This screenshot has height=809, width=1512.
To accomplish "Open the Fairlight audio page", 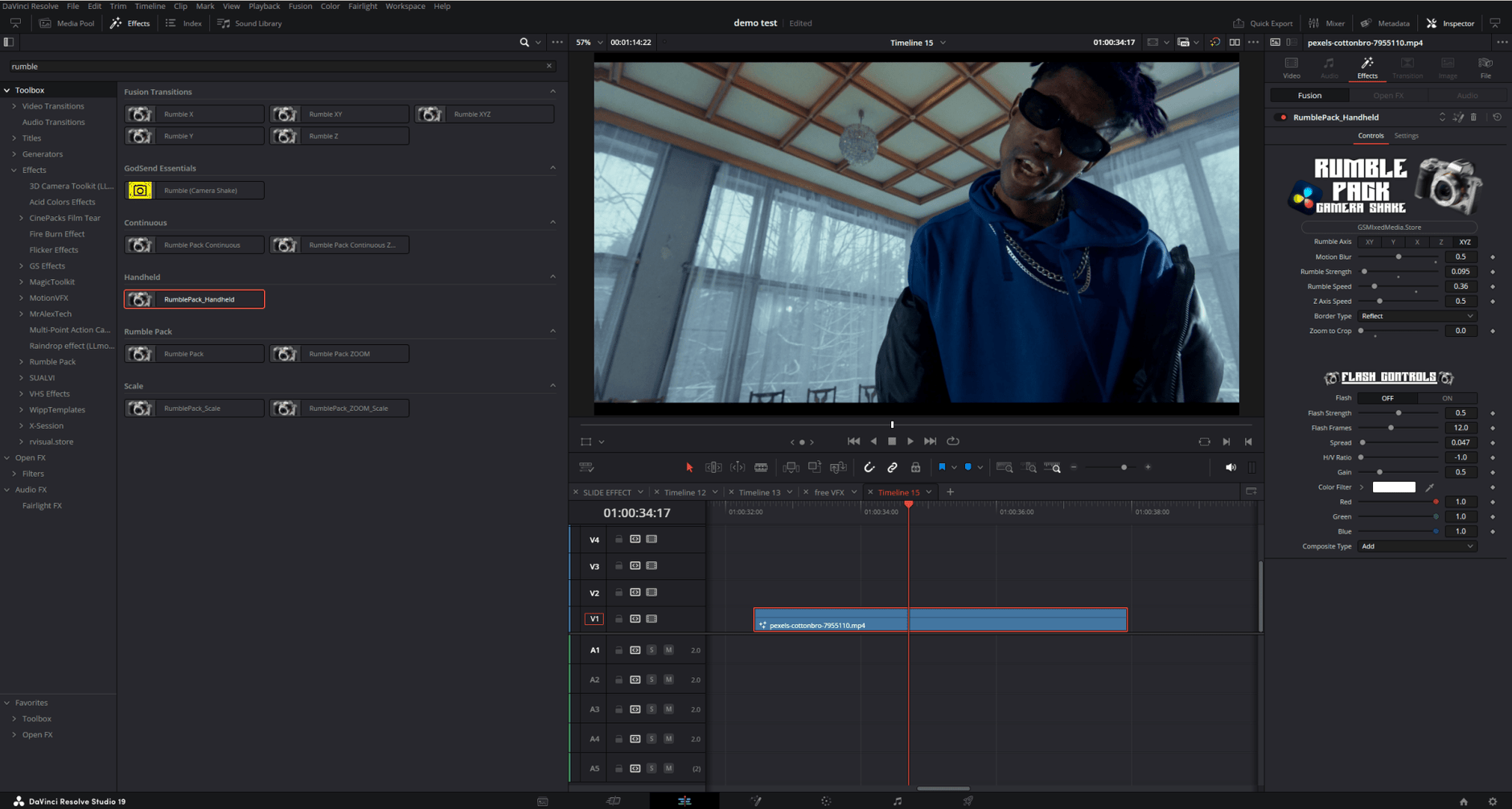I will click(896, 799).
